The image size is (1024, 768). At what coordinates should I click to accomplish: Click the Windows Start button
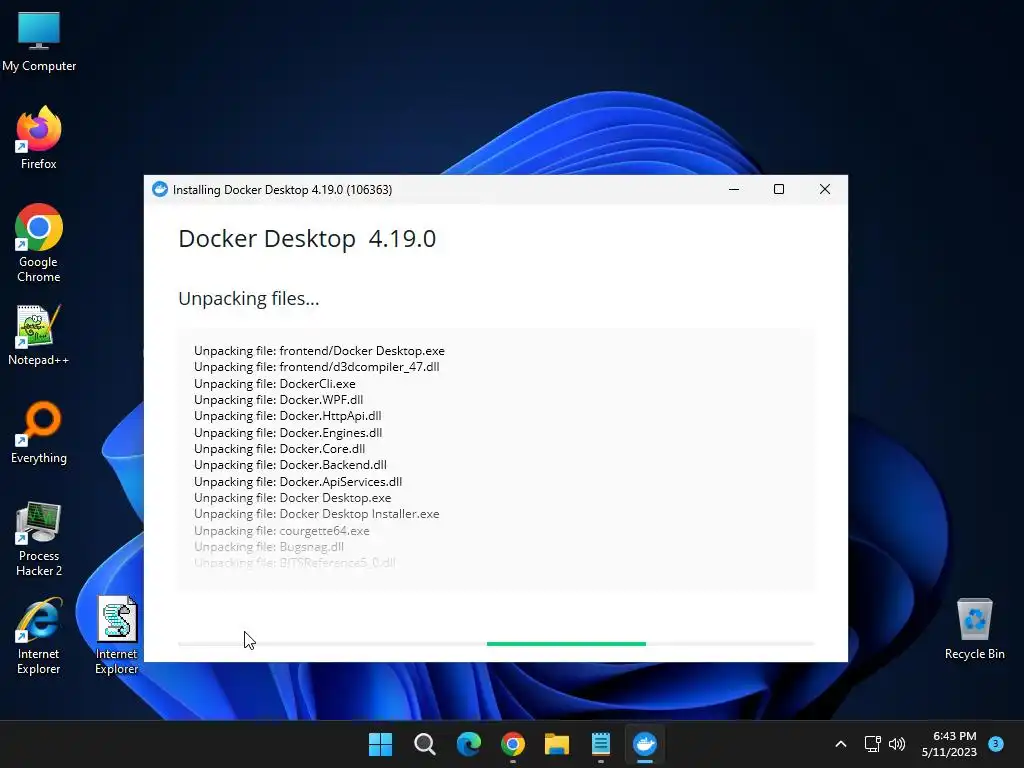(380, 744)
